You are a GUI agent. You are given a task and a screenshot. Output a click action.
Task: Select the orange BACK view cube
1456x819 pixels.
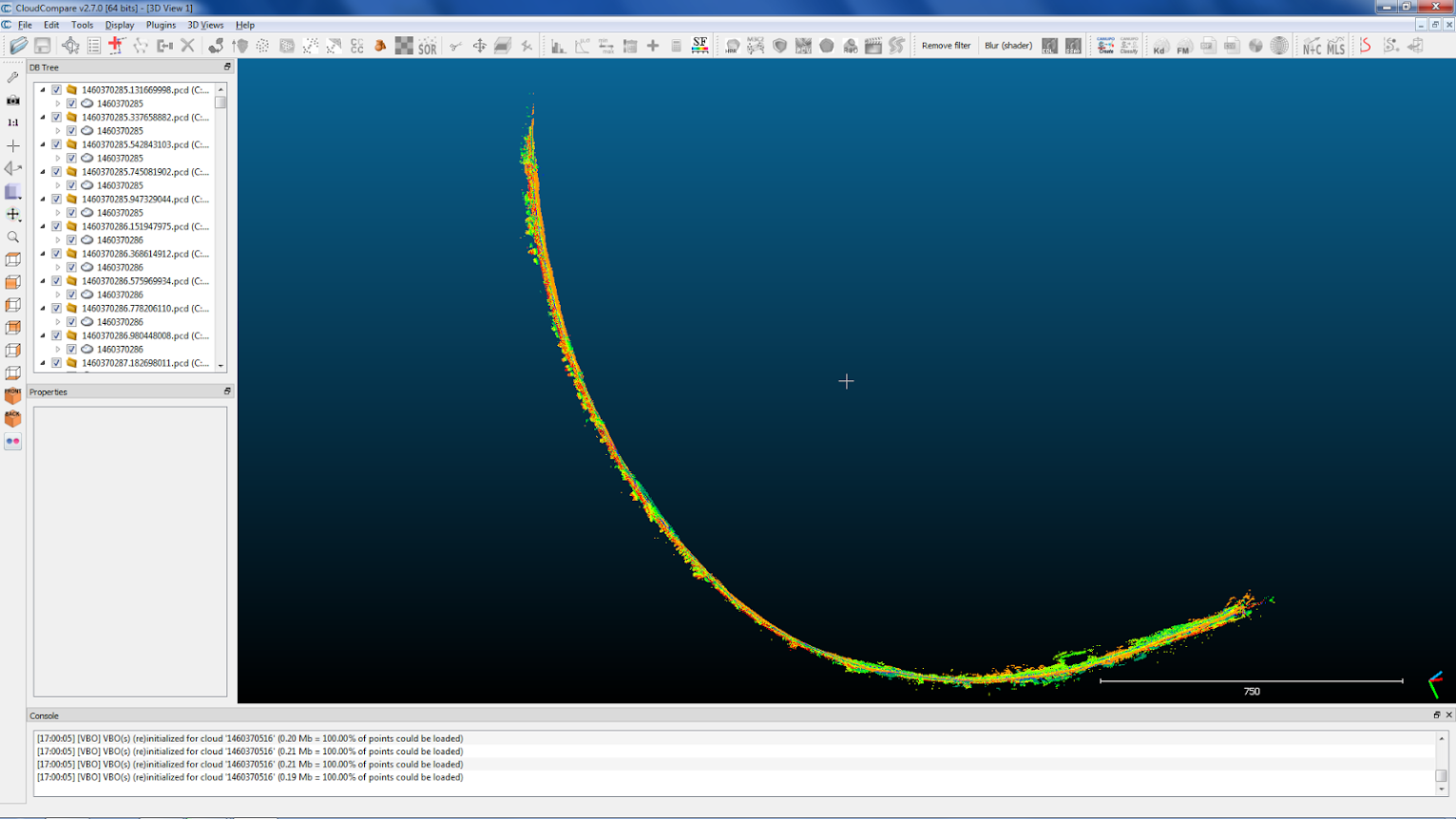[x=13, y=418]
